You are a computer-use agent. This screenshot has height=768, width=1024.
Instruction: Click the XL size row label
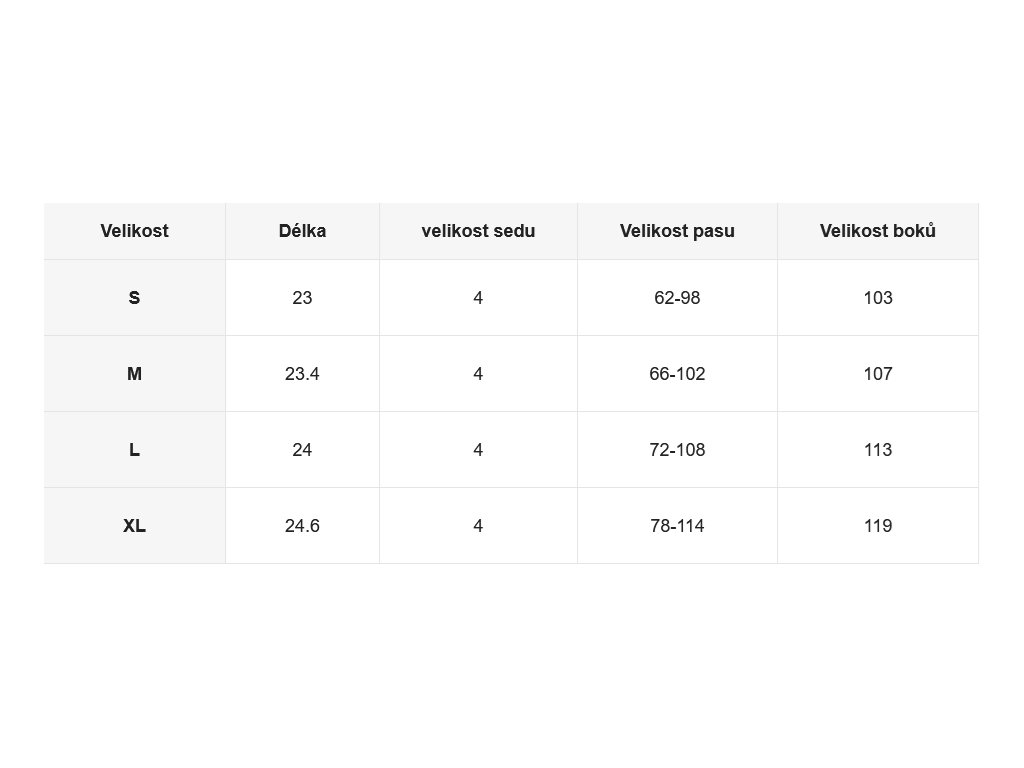135,526
